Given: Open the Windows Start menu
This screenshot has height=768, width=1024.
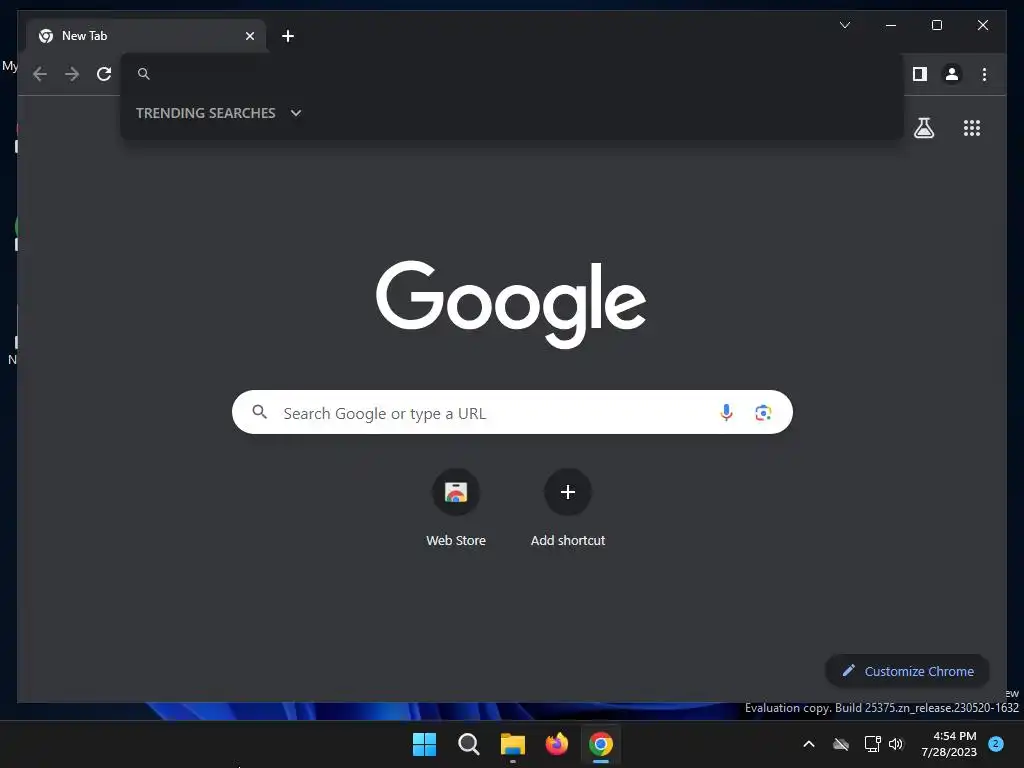Looking at the screenshot, I should click(x=424, y=744).
